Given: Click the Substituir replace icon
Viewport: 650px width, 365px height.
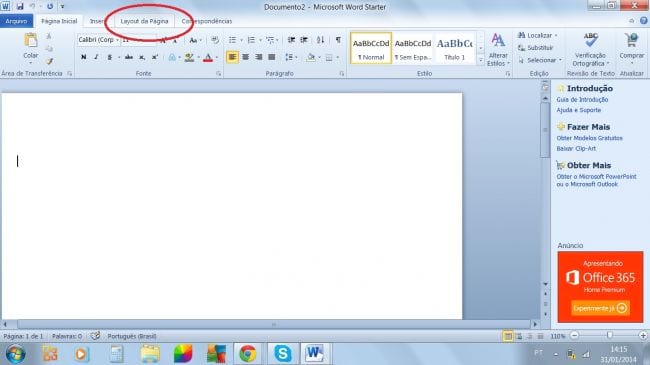Looking at the screenshot, I should pos(522,48).
